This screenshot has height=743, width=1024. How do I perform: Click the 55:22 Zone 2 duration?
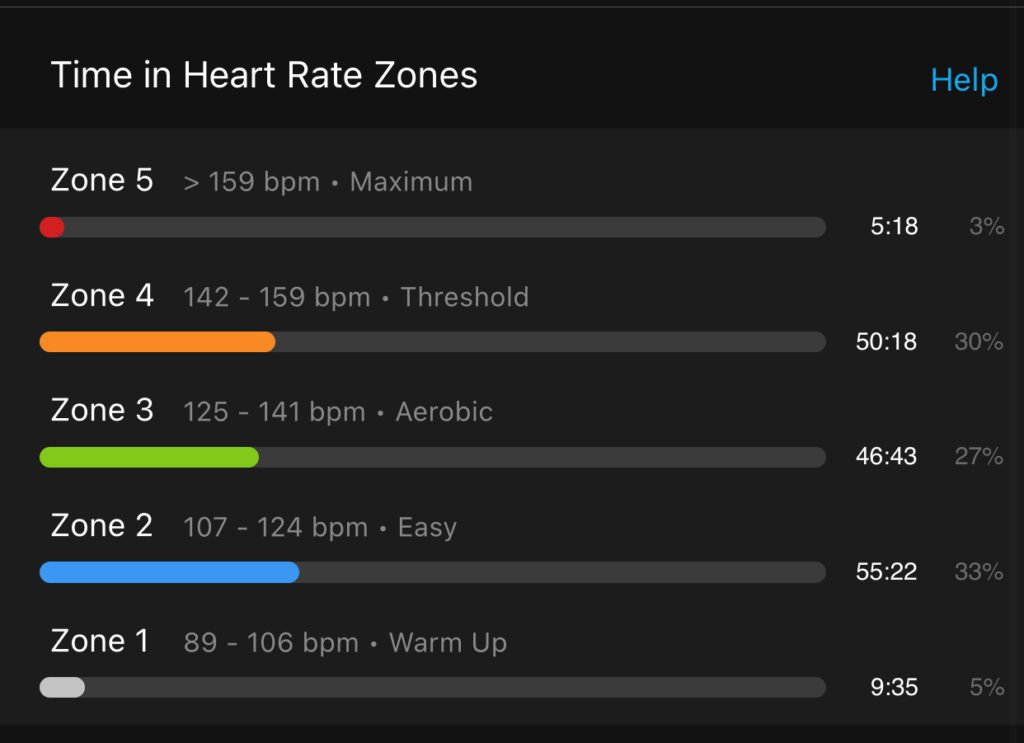[x=886, y=572]
